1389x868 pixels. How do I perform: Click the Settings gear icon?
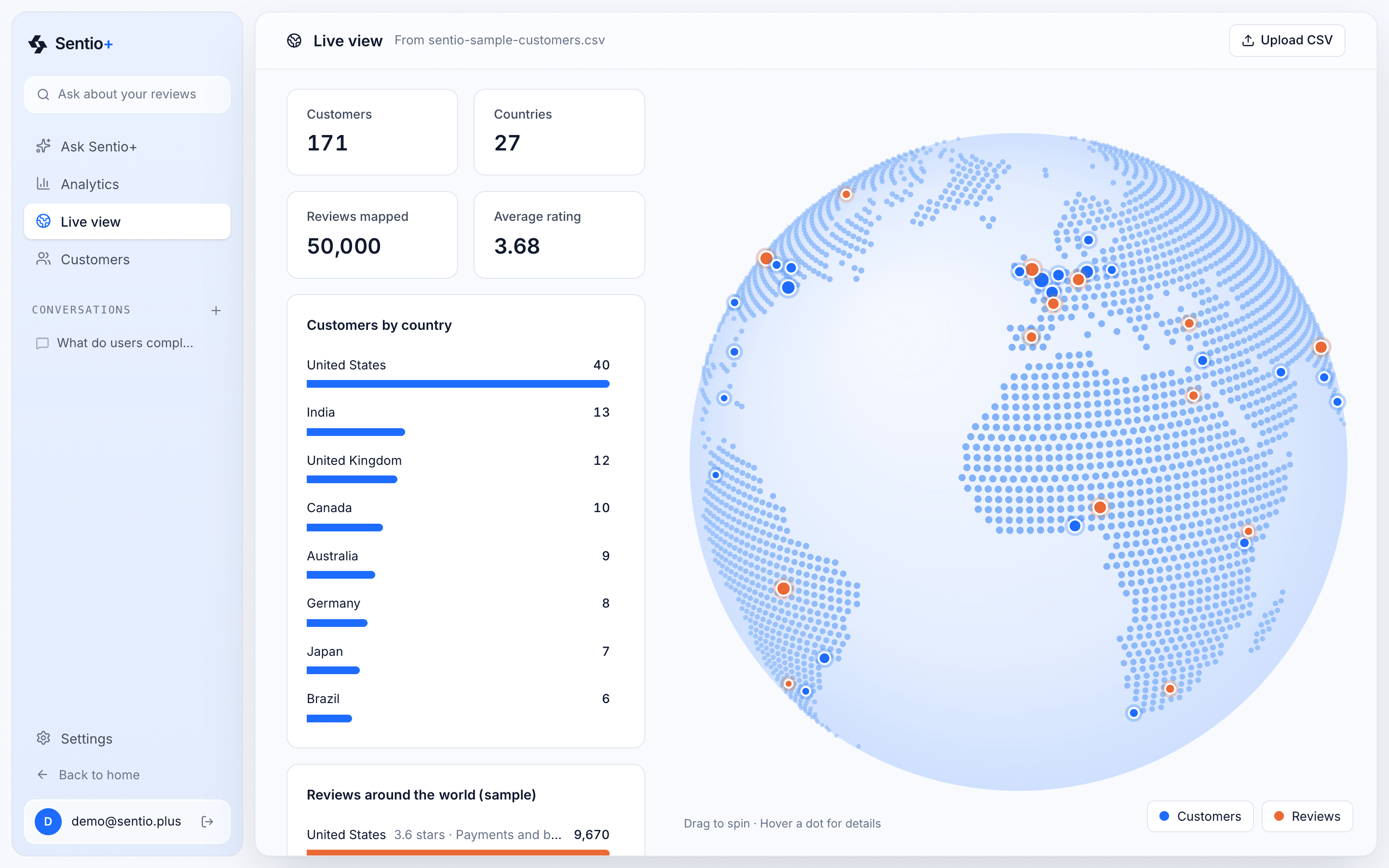pyautogui.click(x=43, y=738)
